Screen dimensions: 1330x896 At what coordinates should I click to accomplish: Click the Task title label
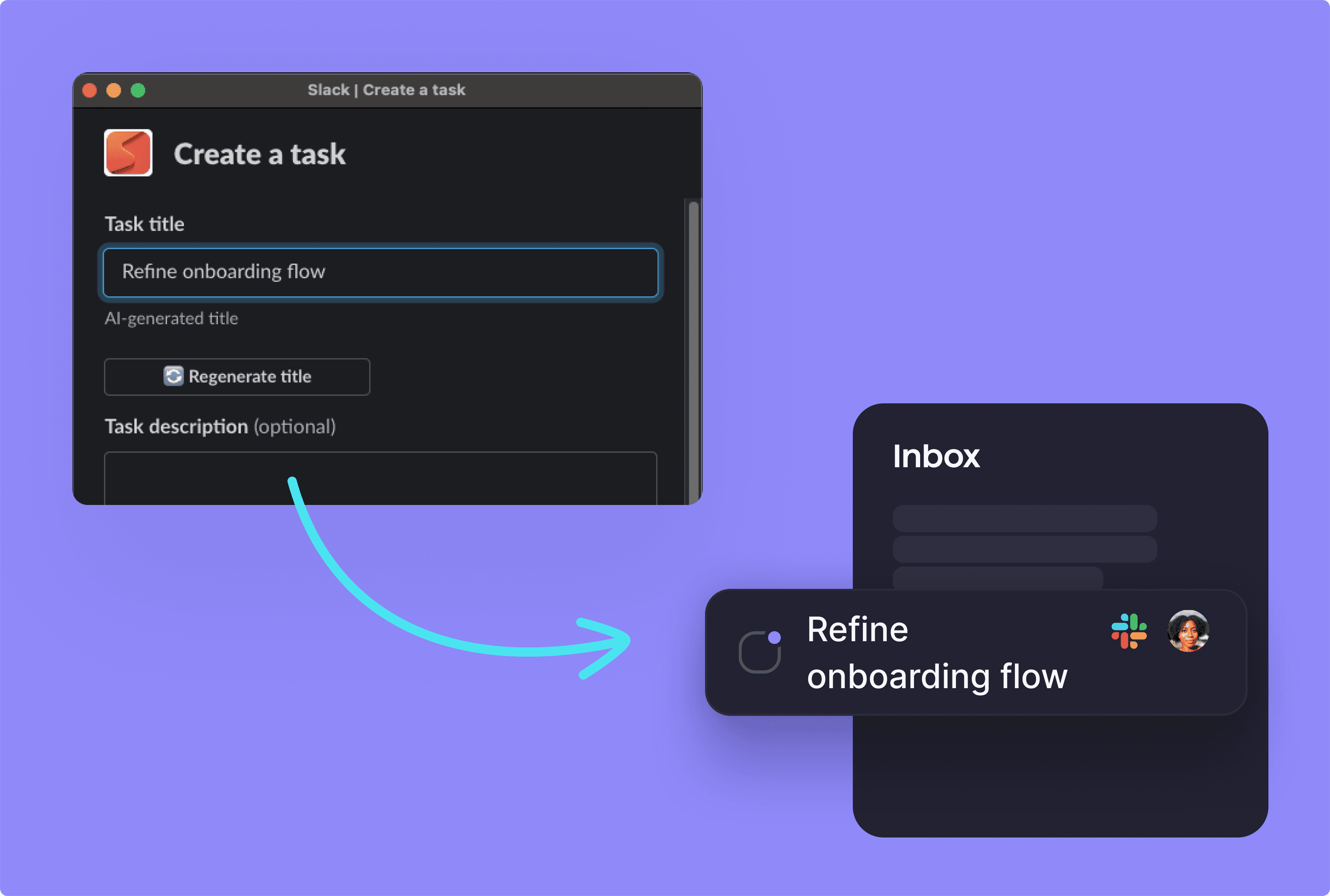145,224
